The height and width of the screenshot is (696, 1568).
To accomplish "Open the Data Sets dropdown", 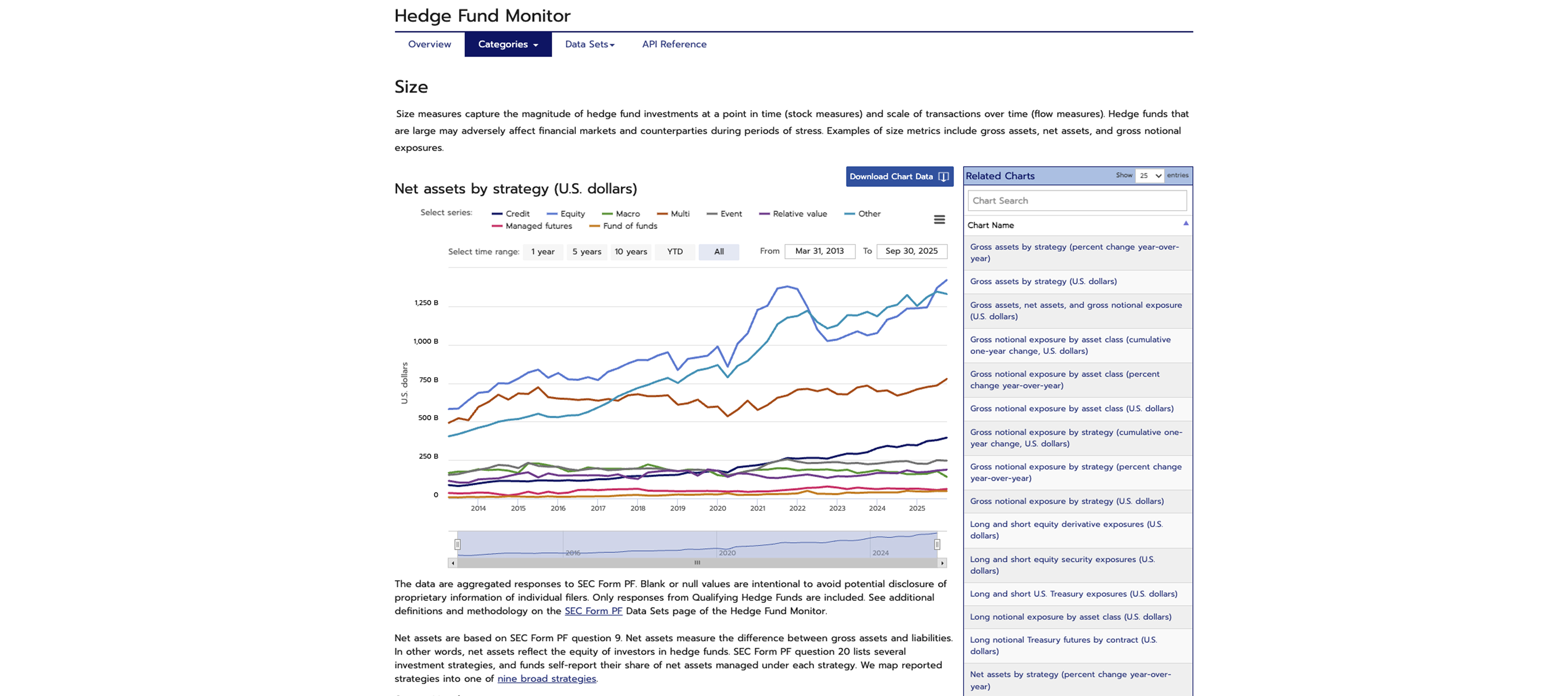I will [589, 44].
